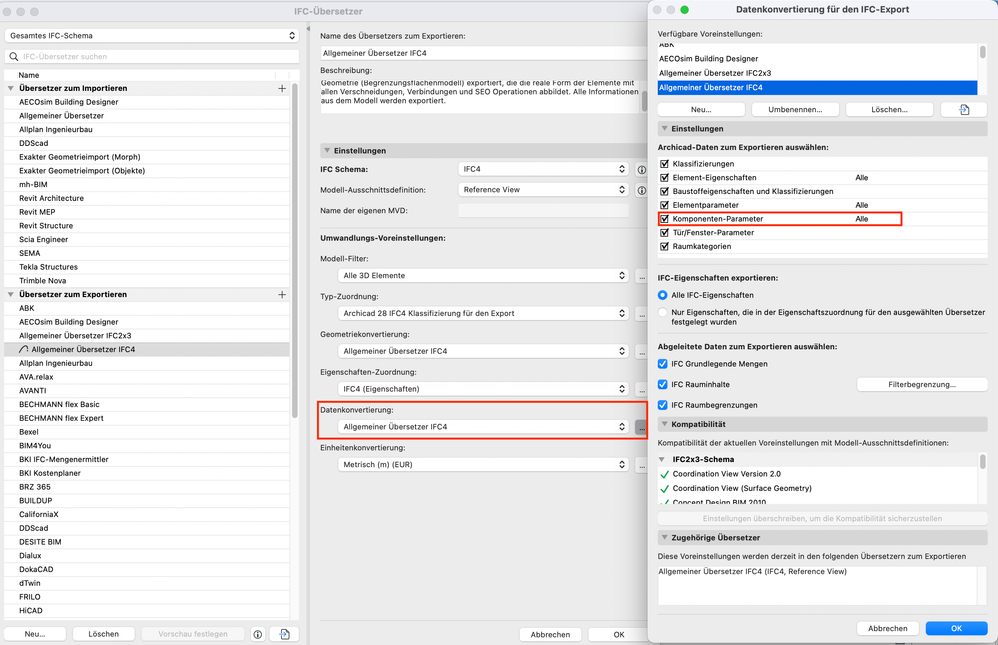This screenshot has height=645, width=998.
Task: Open the Typ-Zuordnung ellipsis settings button
Action: click(642, 313)
